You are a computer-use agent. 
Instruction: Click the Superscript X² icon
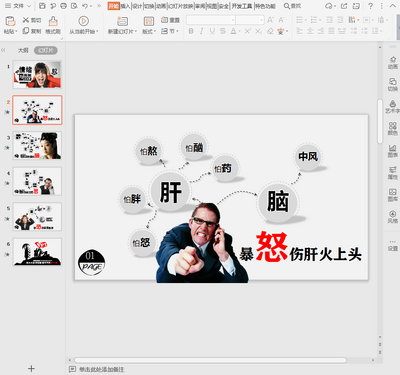248,31
